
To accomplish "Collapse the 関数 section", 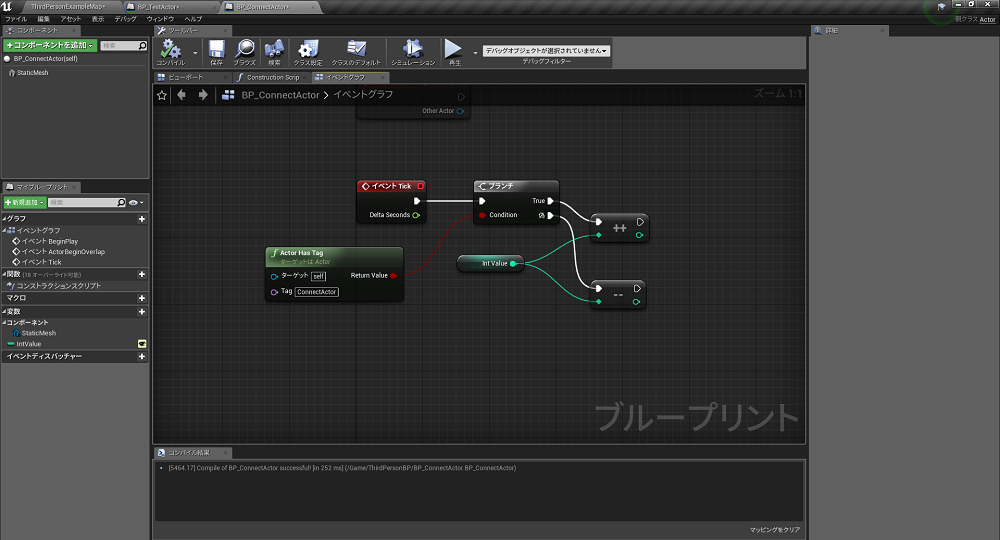I will click(x=4, y=274).
